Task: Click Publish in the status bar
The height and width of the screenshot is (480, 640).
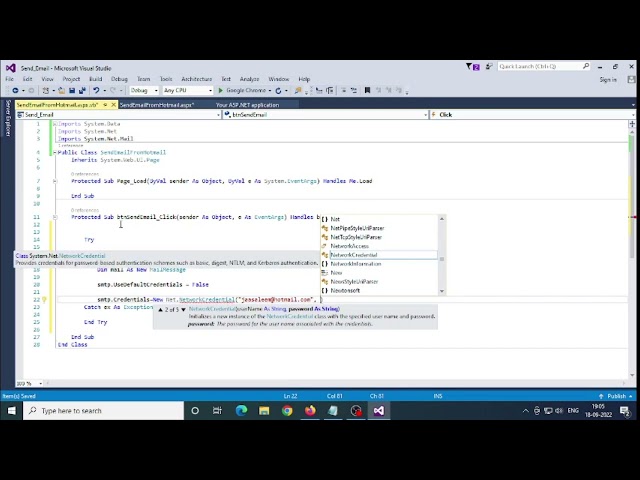Action: coord(616,396)
